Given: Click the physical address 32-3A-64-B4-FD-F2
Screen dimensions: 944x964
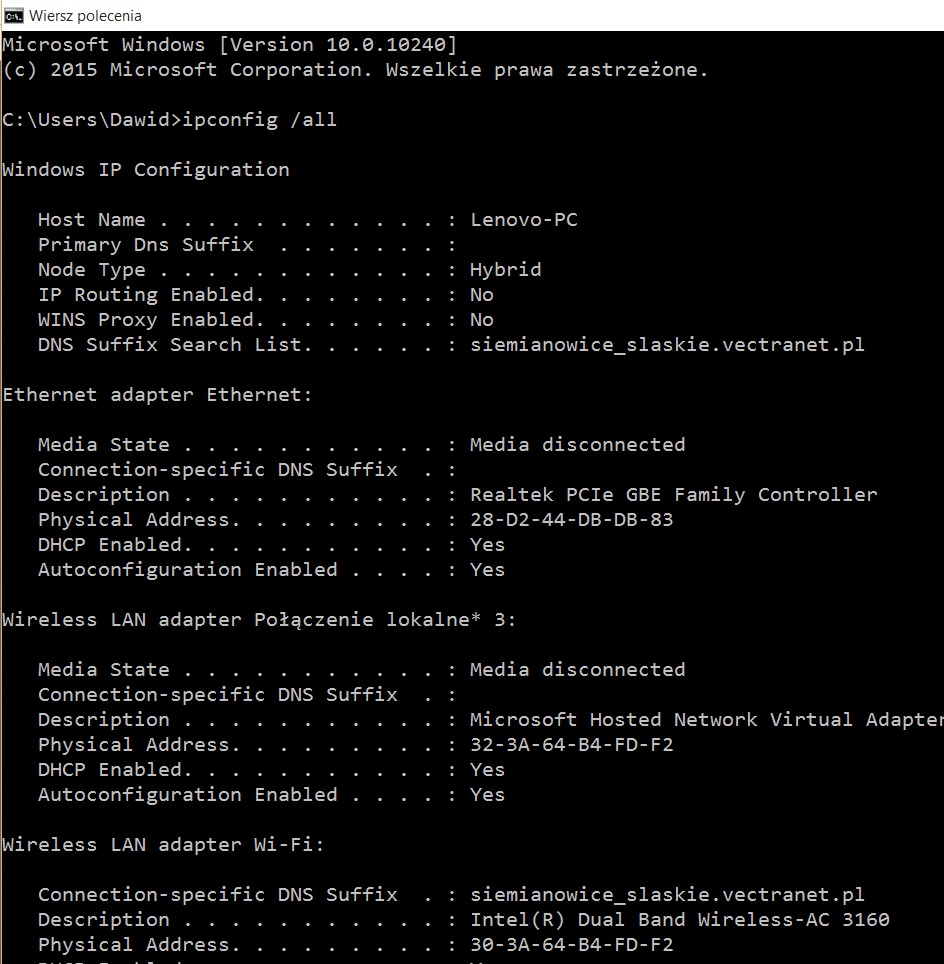Looking at the screenshot, I should pos(571,745).
